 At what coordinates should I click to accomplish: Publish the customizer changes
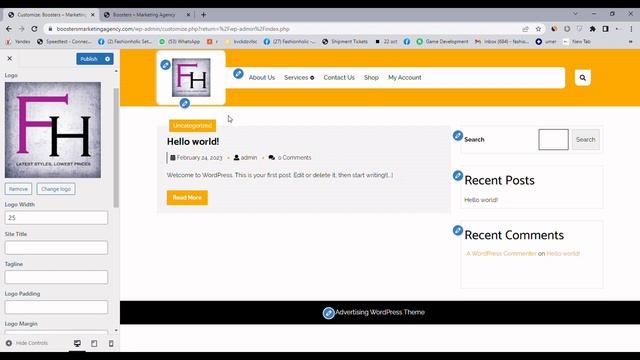point(89,59)
